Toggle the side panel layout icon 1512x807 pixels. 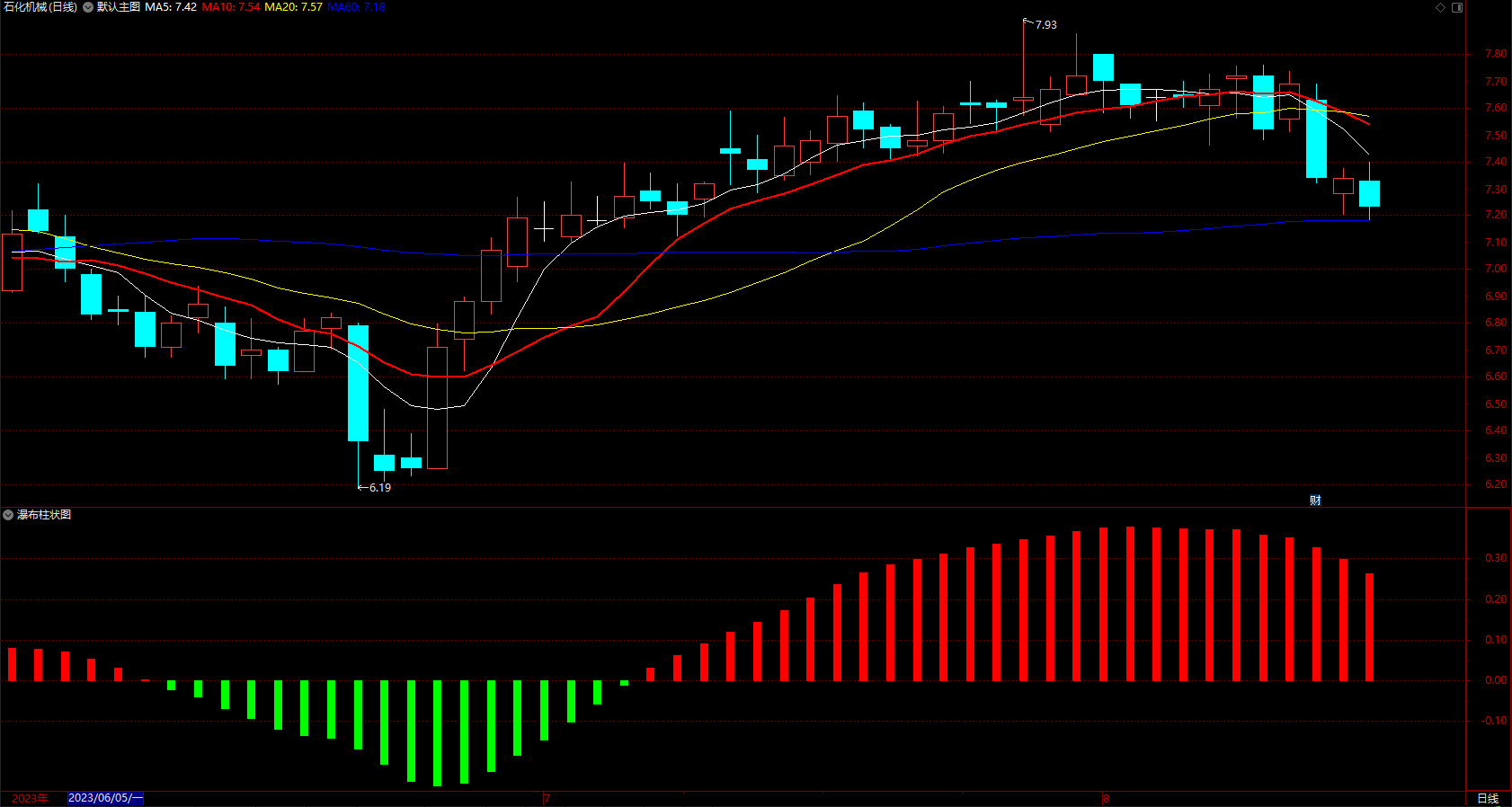(1457, 7)
